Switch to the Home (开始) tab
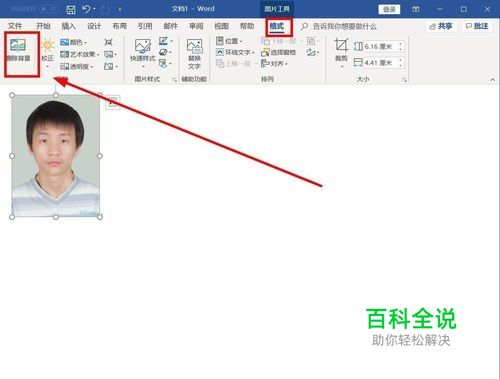Screen dimensions: 500x379 (43, 26)
